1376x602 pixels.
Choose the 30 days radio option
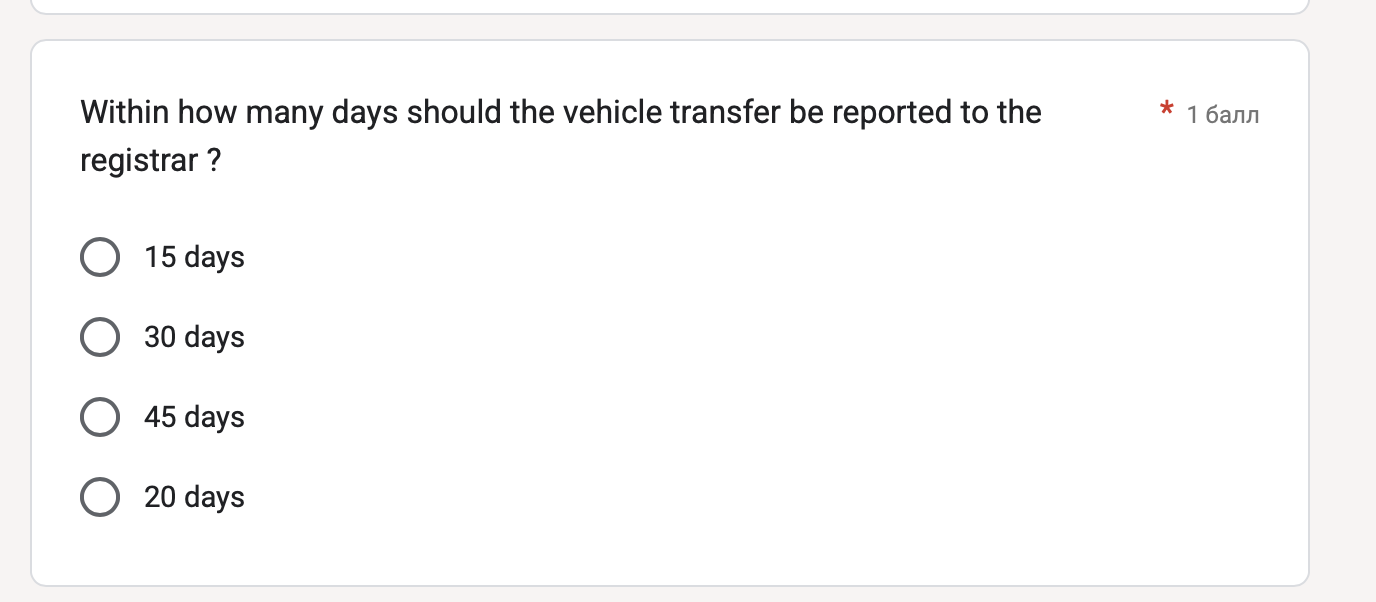[100, 337]
